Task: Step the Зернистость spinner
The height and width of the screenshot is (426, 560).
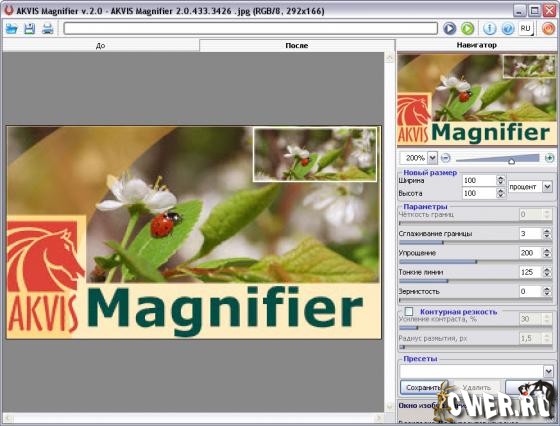Action: click(547, 291)
